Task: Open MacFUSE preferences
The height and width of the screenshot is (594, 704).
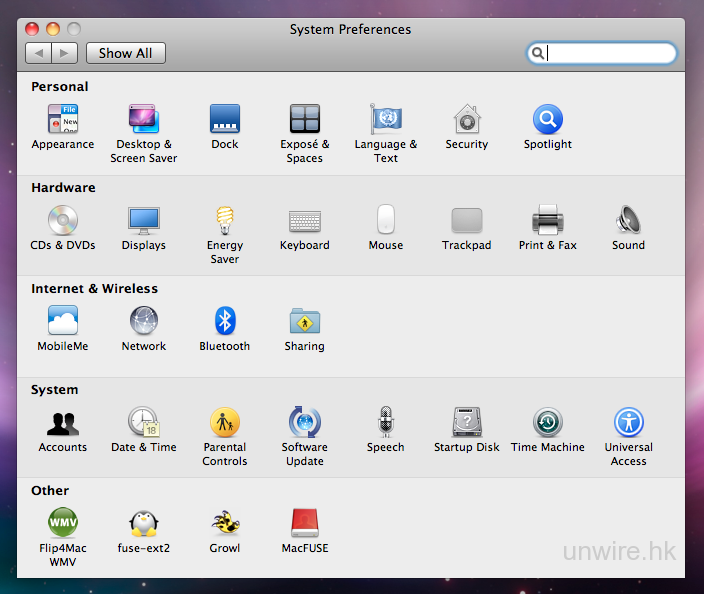Action: (304, 523)
